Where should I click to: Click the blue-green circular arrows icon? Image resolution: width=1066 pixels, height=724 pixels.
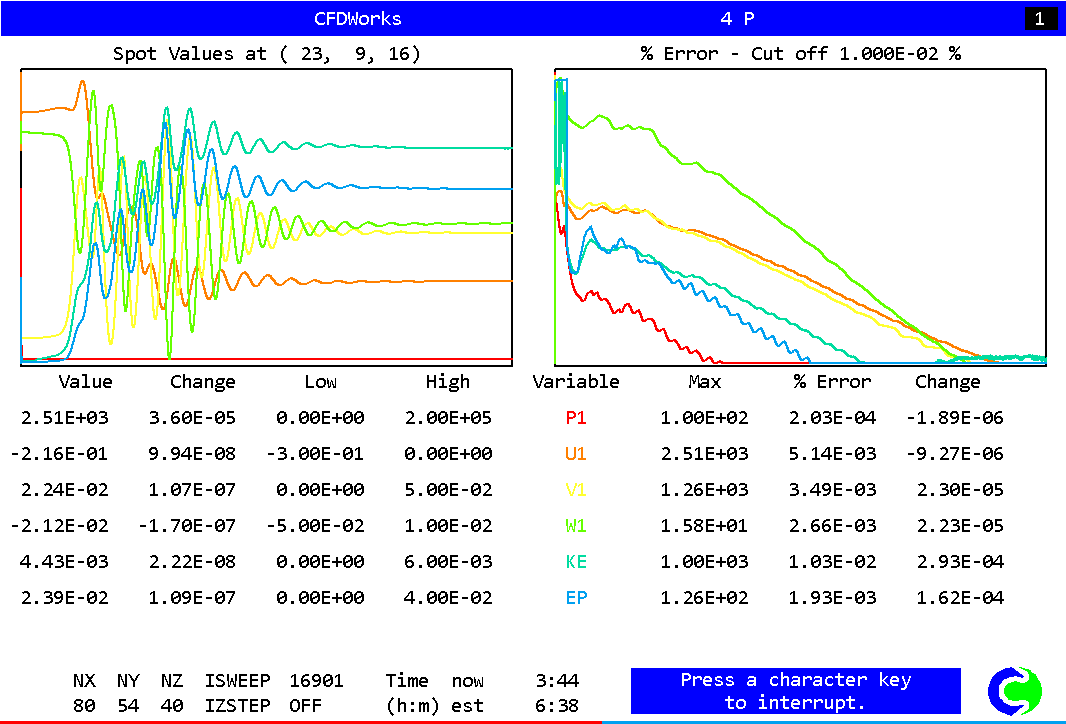point(1014,691)
